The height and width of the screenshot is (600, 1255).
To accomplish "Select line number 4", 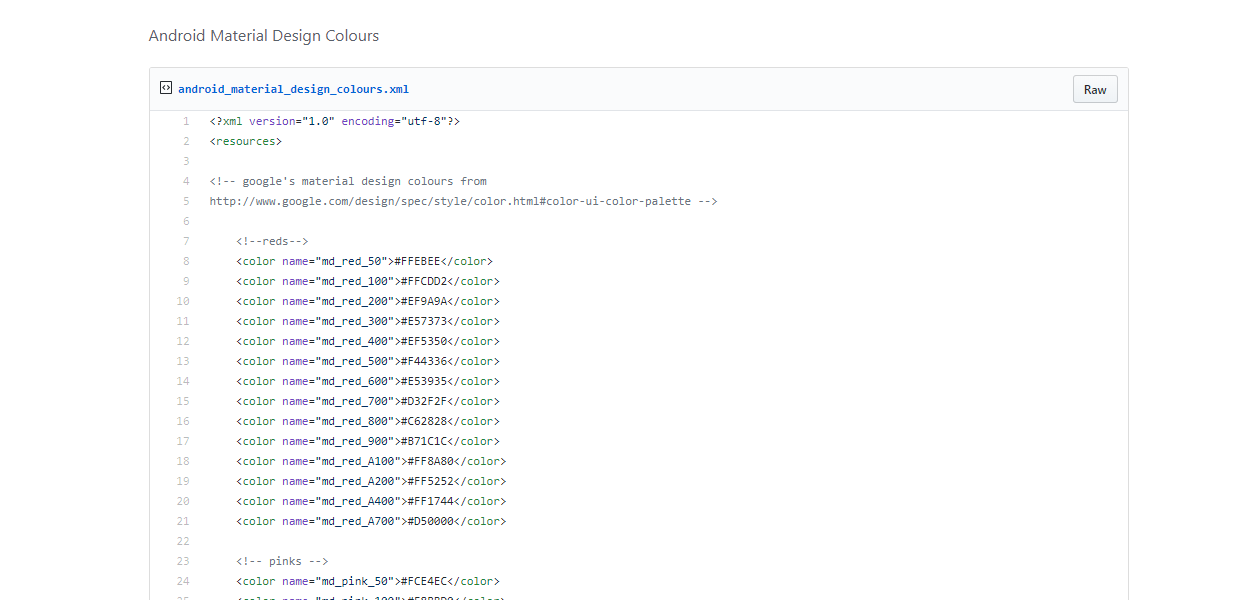I will (185, 181).
